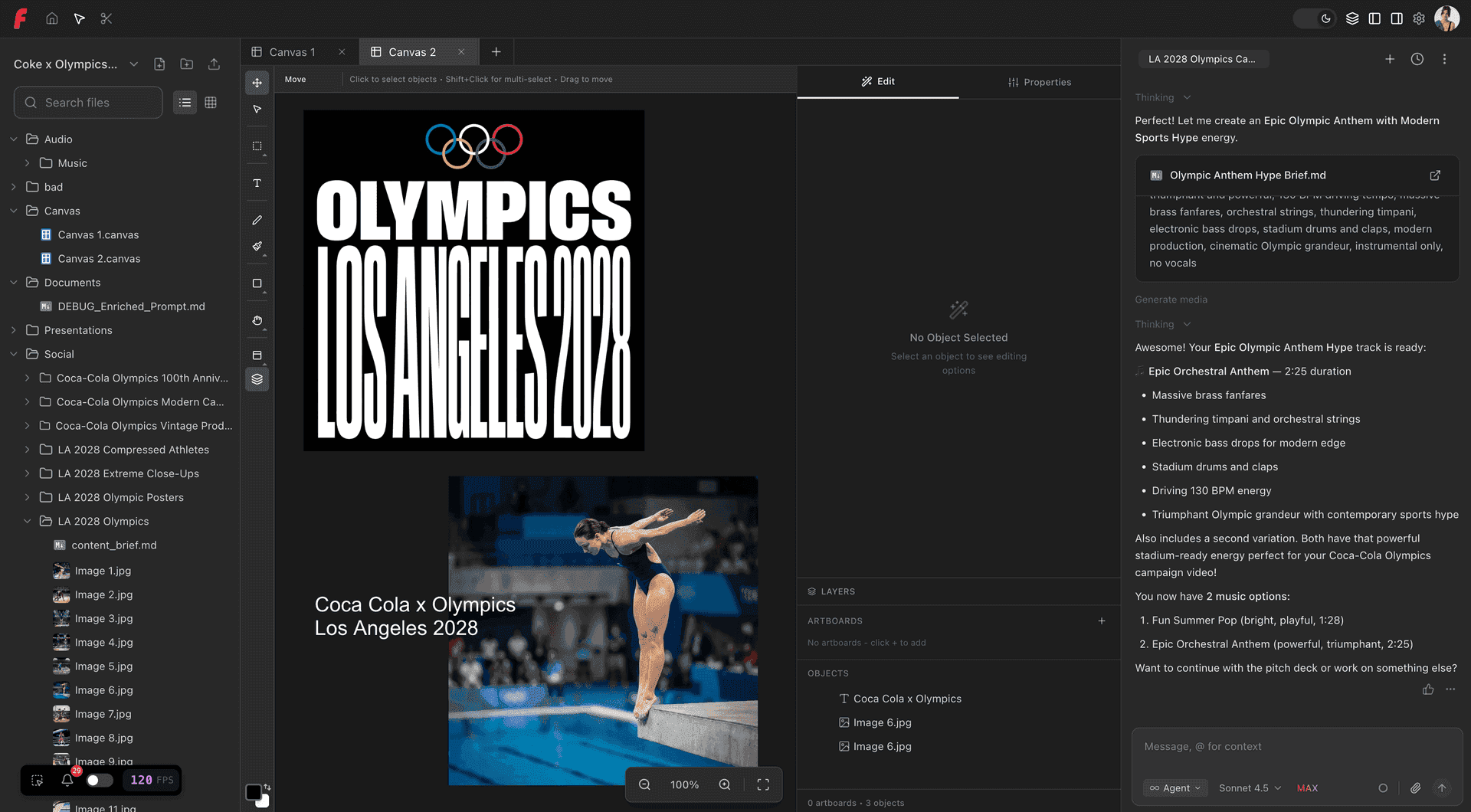Click the black foreground color swatch

(x=253, y=792)
